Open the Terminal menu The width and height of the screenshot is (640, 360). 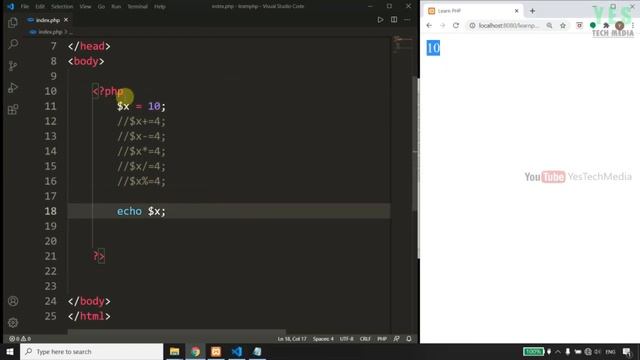[x=138, y=7]
